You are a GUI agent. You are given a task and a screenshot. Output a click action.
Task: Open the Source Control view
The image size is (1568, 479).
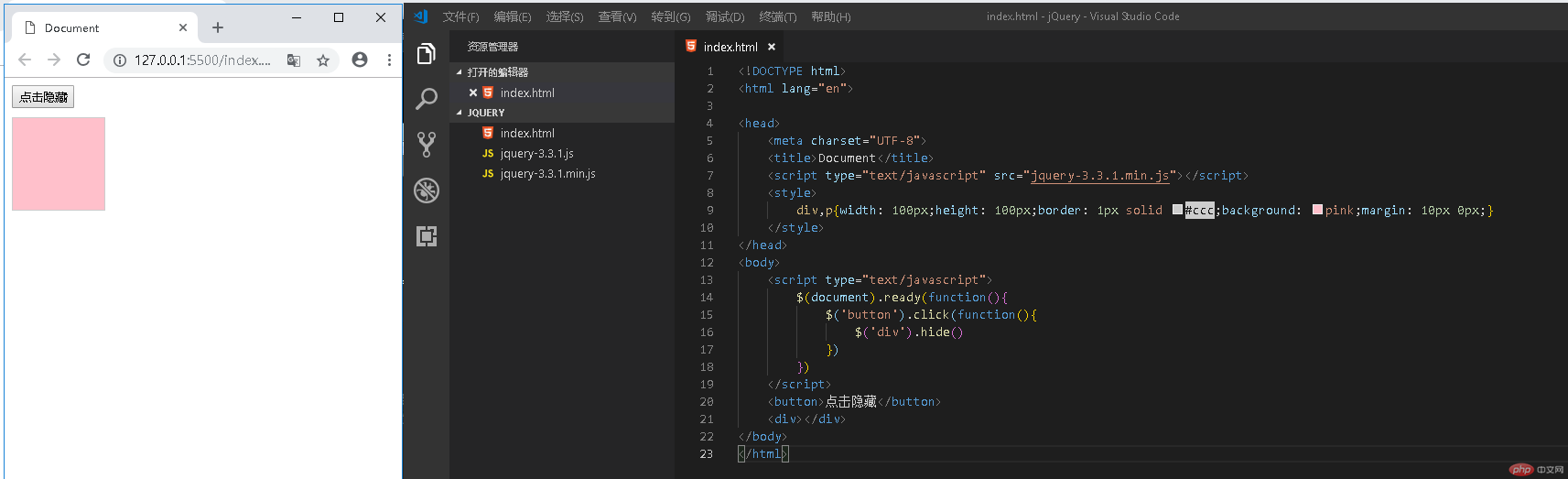pos(426,144)
